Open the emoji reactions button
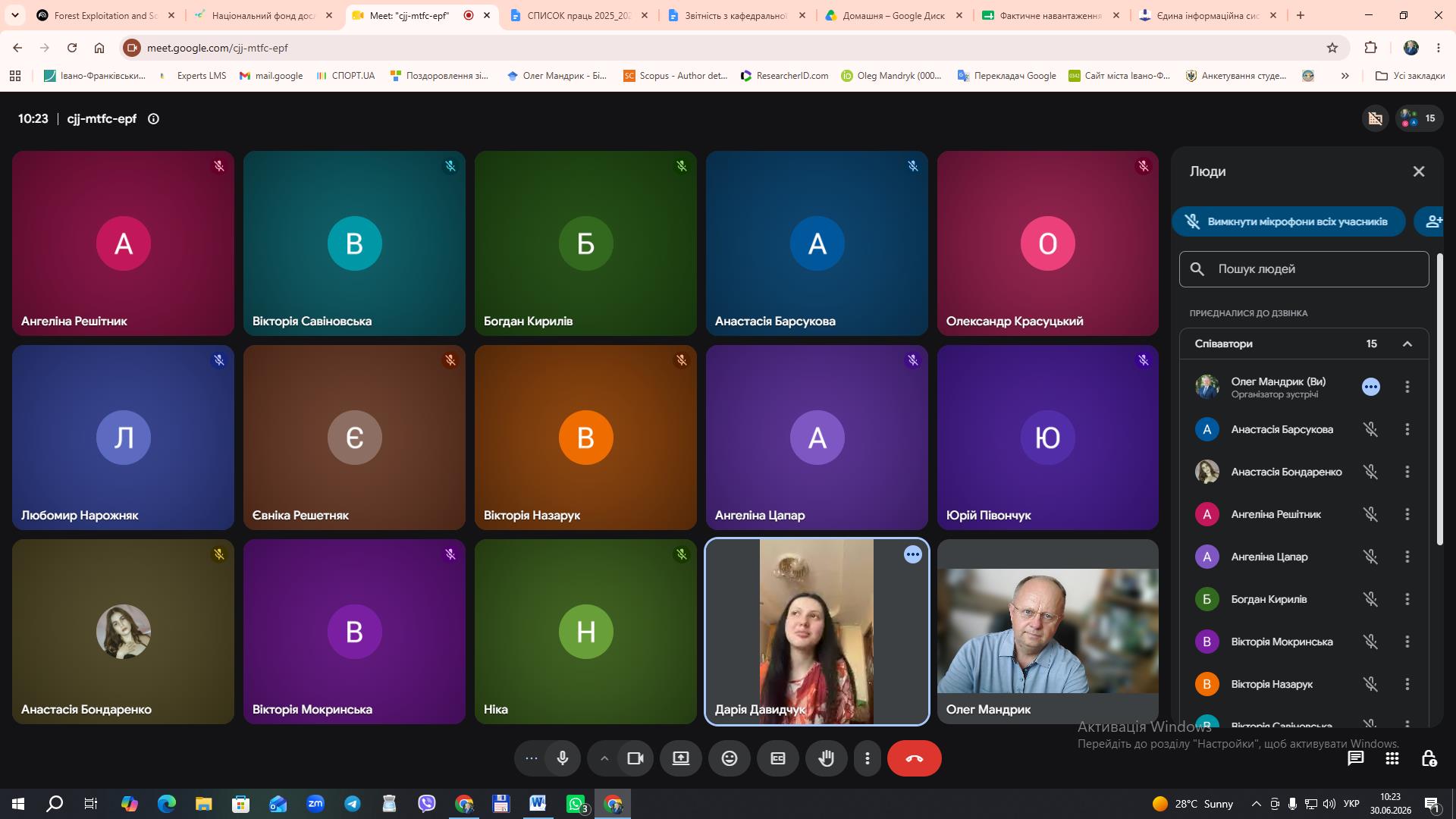Viewport: 1456px width, 819px height. tap(730, 758)
